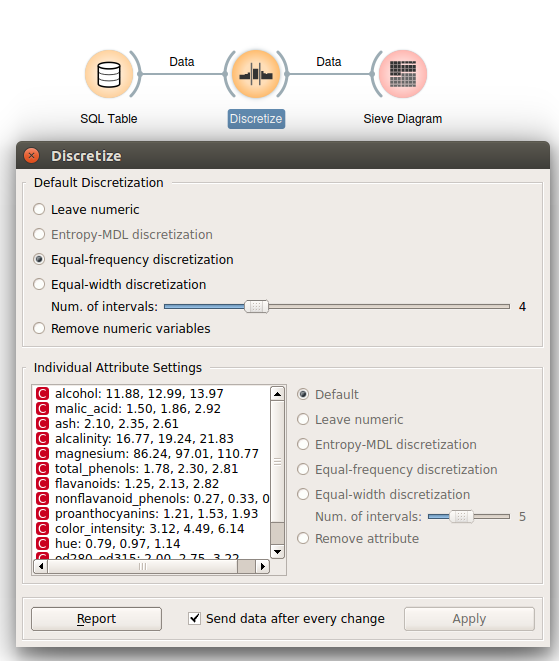
Task: Select the nonflavanoid_phenols attribute row
Action: [151, 499]
